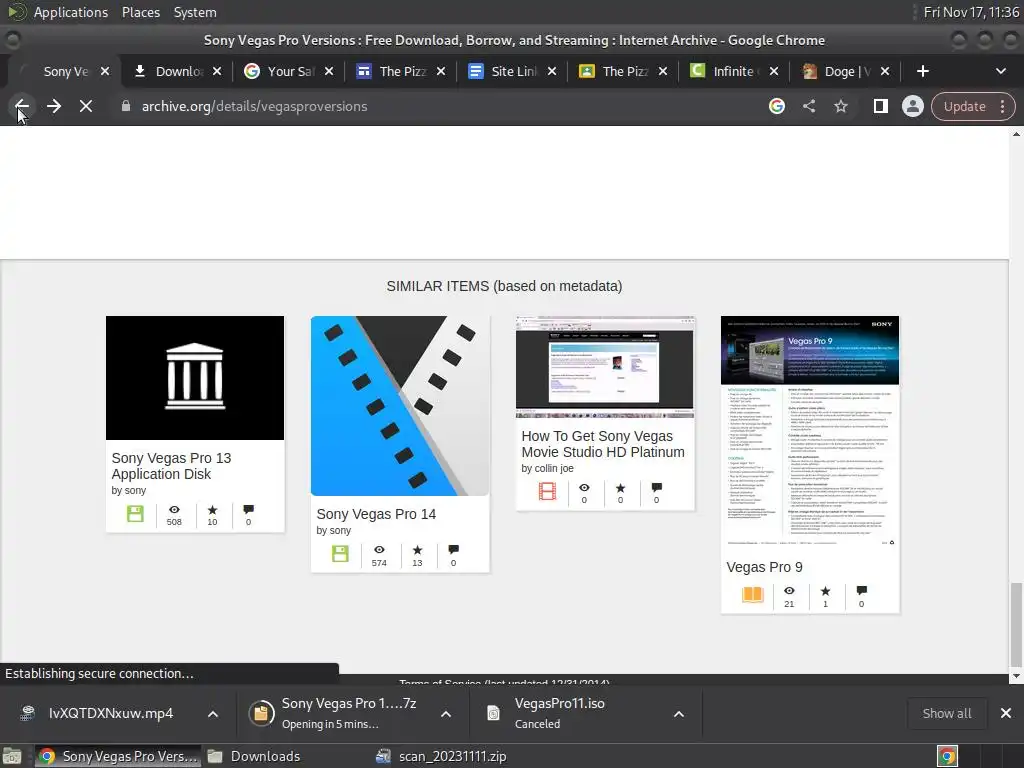Click texts book icon under Vegas Pro 9
Viewport: 1024px width, 768px height.
point(752,594)
